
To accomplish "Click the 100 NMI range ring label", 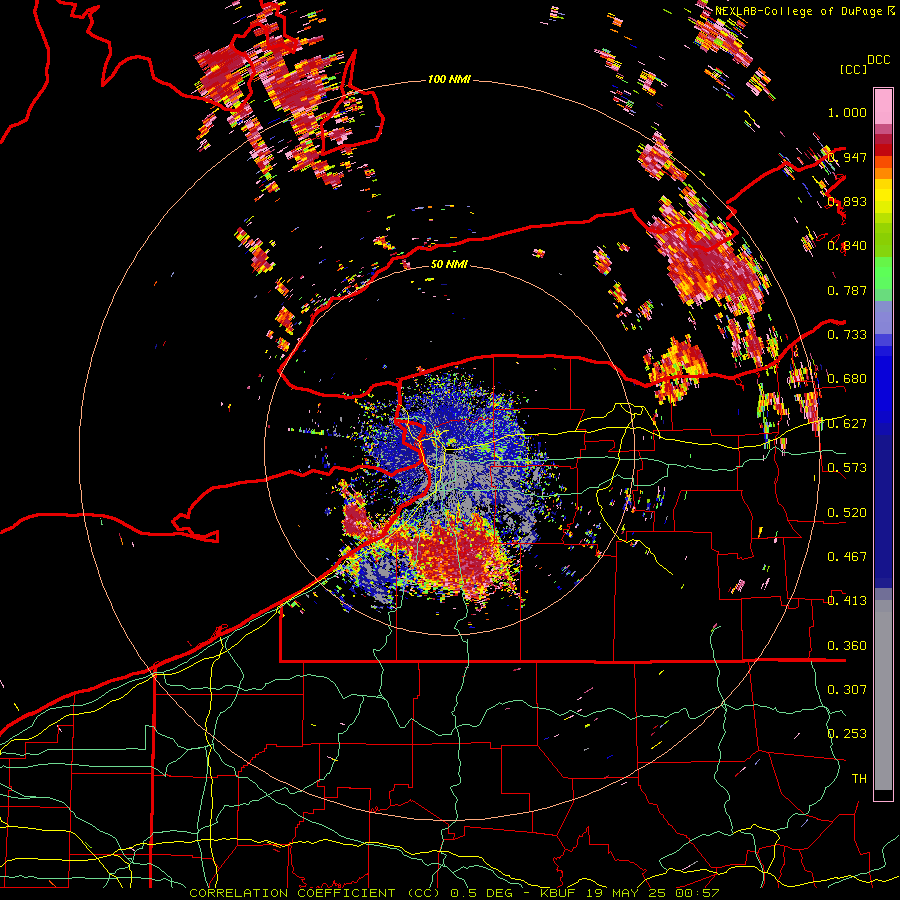I will 449,79.
